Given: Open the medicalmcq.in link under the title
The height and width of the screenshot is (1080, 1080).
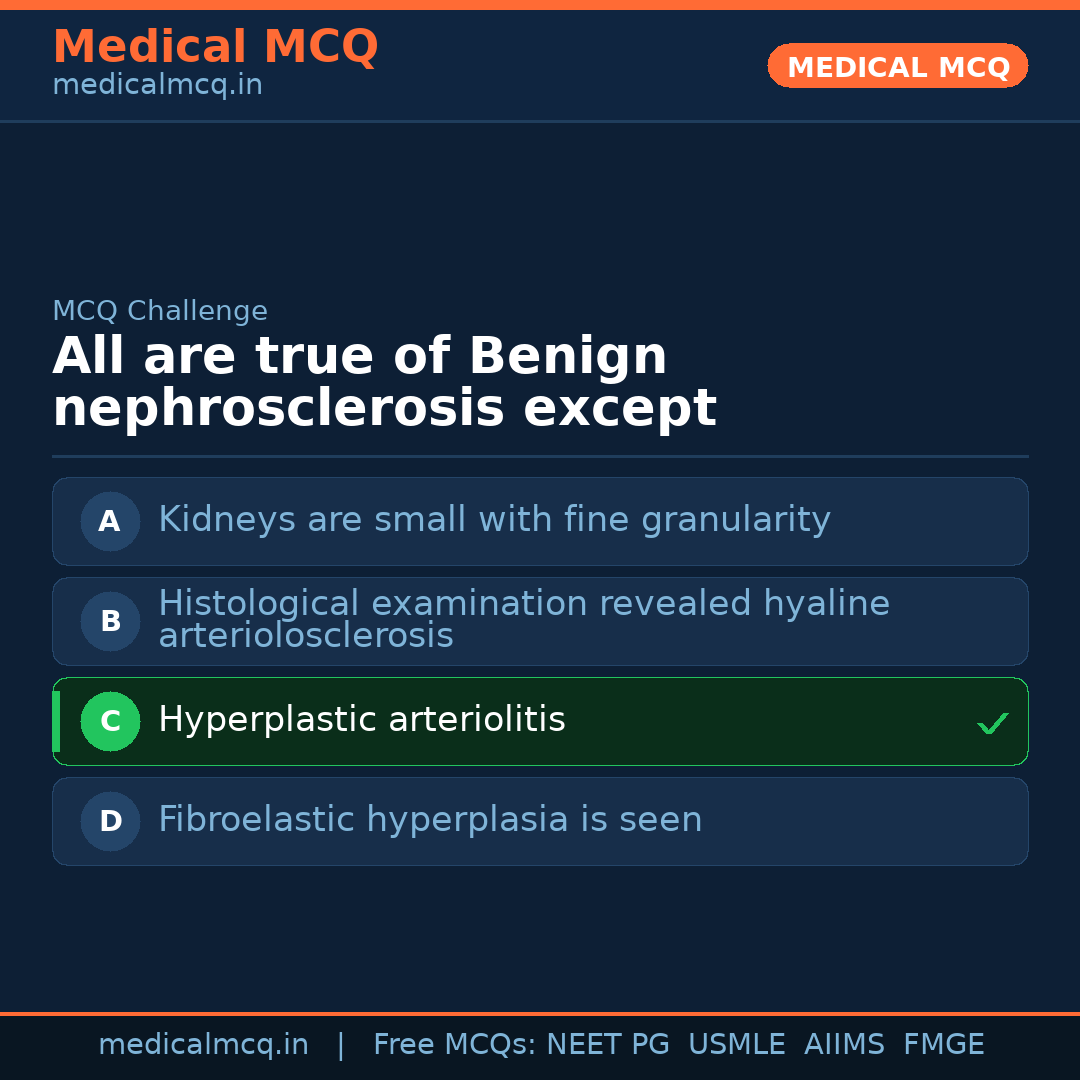Looking at the screenshot, I should pos(157,85).
